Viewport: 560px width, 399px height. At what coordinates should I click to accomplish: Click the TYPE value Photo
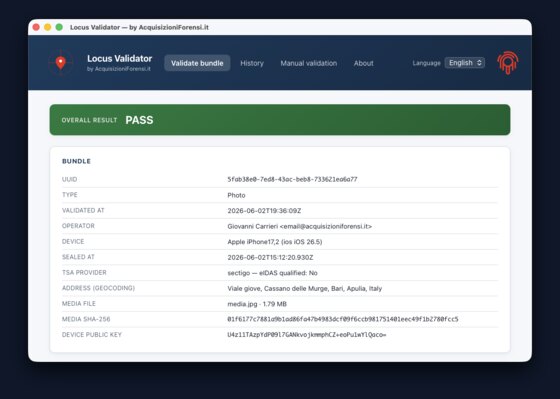click(236, 195)
